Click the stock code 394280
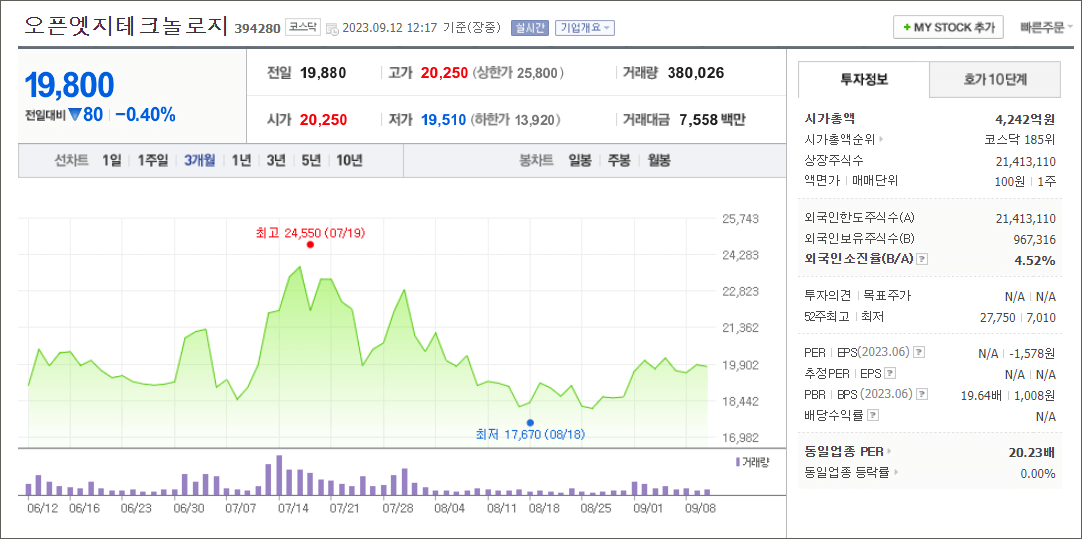Image resolution: width=1082 pixels, height=539 pixels. pos(257,29)
